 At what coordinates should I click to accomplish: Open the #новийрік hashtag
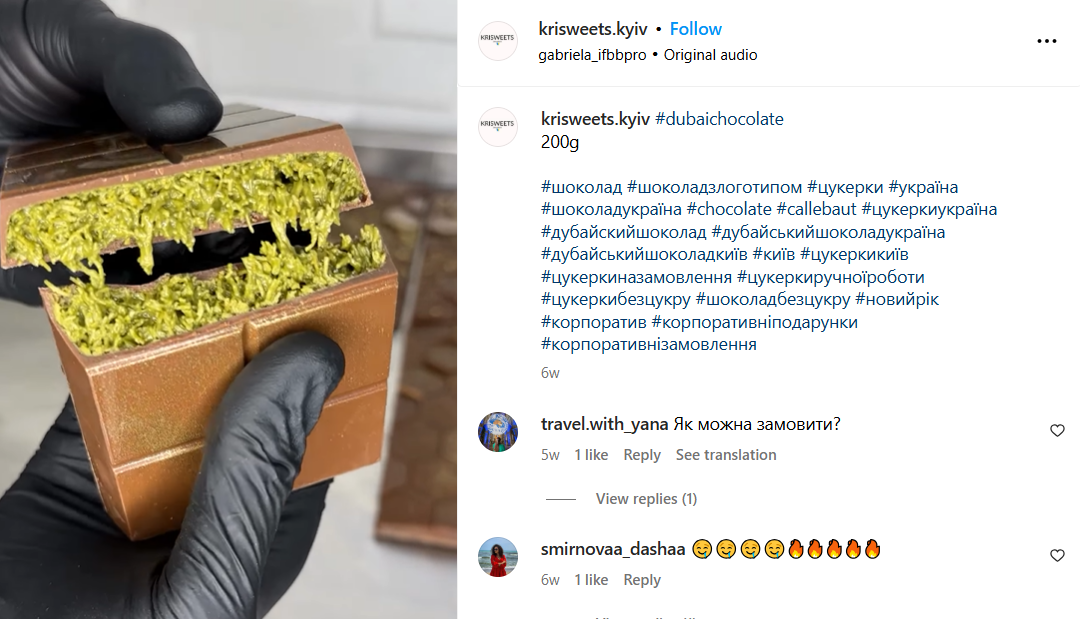(897, 300)
